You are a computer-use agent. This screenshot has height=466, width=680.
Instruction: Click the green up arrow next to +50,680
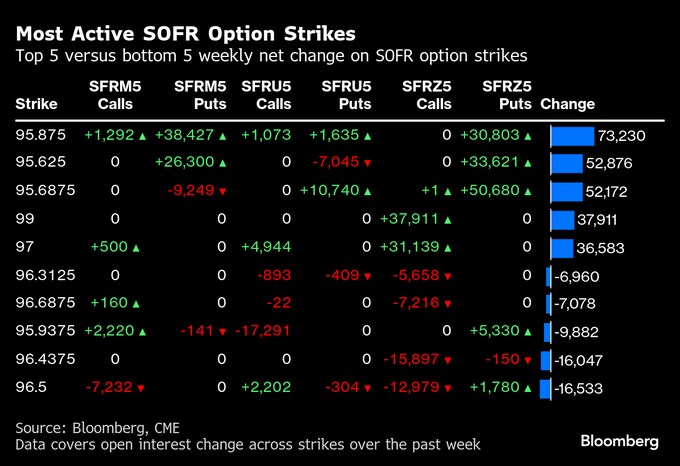click(527, 191)
